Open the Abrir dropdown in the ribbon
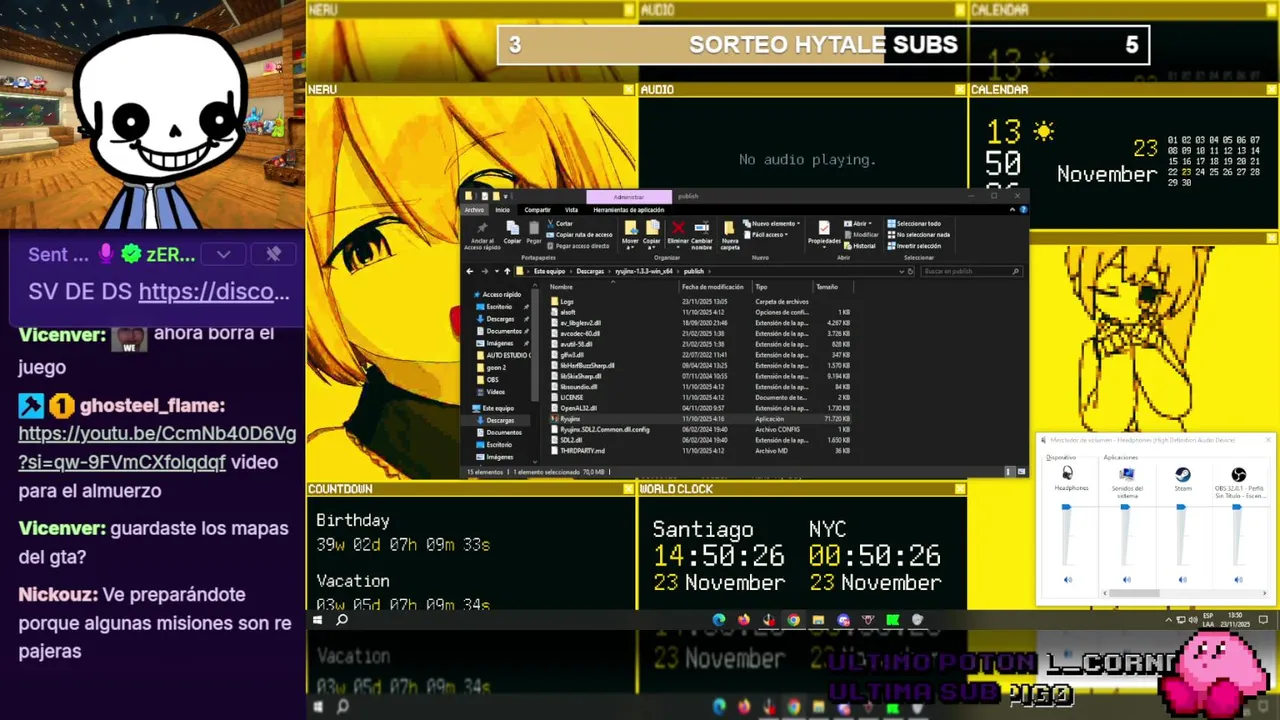Image resolution: width=1280 pixels, height=720 pixels. [x=857, y=223]
